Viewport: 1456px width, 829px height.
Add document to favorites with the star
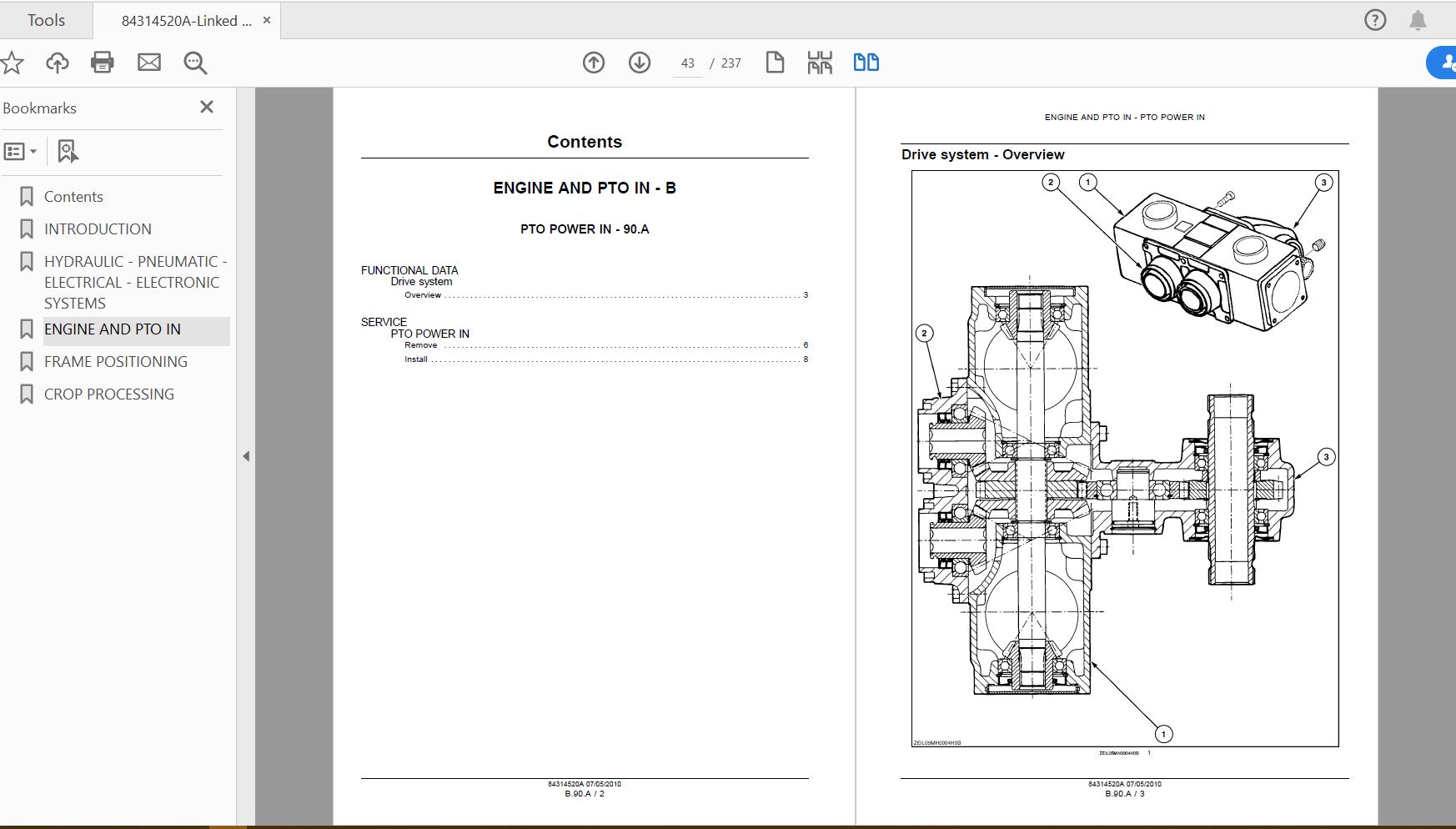(12, 62)
